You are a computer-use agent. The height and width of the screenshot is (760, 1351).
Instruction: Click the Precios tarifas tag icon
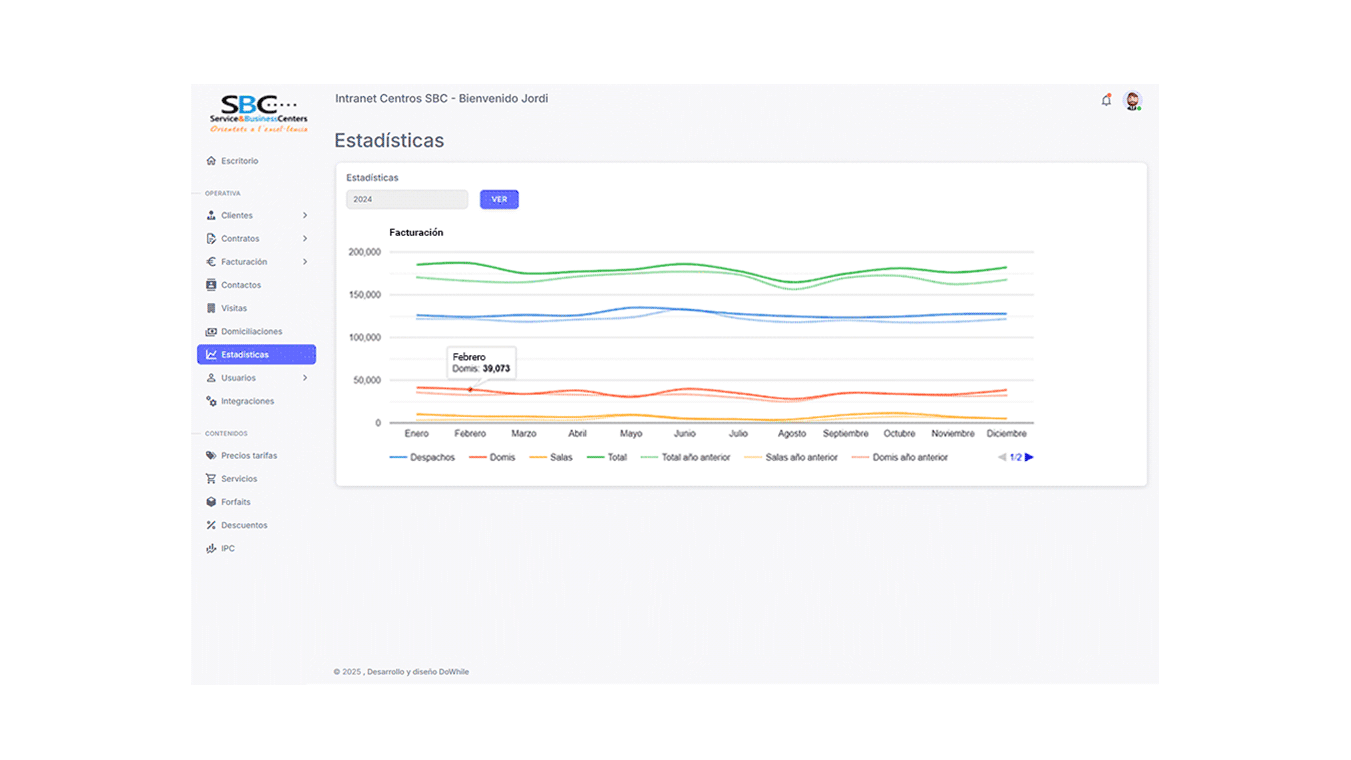tap(211, 456)
